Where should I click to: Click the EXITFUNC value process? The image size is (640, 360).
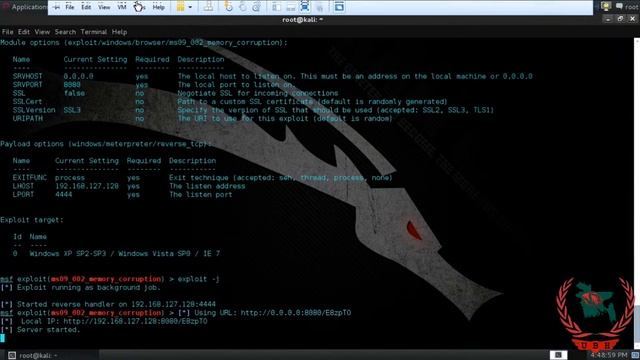coord(70,178)
